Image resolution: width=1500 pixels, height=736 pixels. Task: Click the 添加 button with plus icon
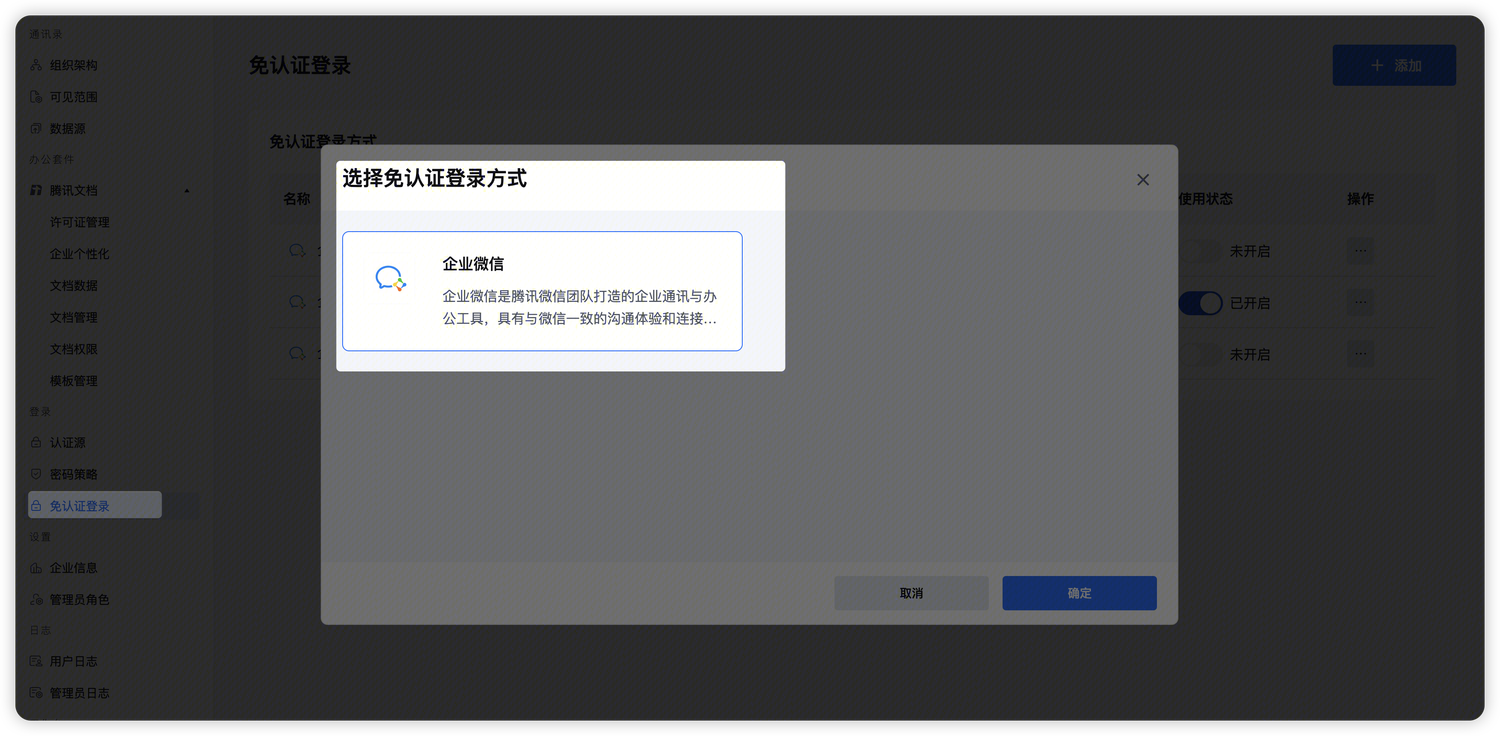1394,65
